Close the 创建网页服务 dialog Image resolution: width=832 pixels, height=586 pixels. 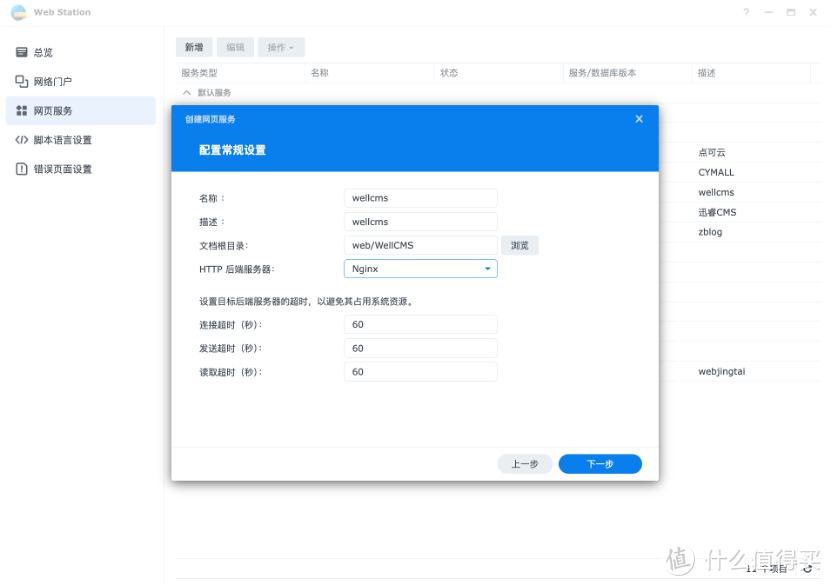[639, 119]
